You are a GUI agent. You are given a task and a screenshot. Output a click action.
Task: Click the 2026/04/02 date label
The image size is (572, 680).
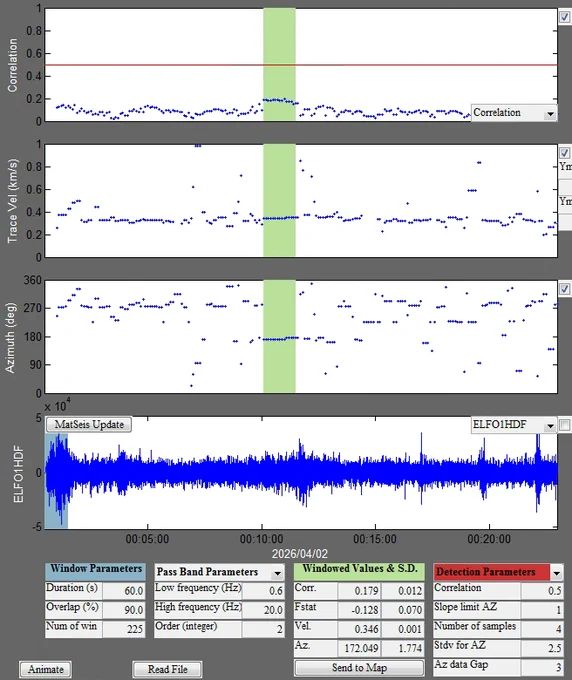[300, 554]
